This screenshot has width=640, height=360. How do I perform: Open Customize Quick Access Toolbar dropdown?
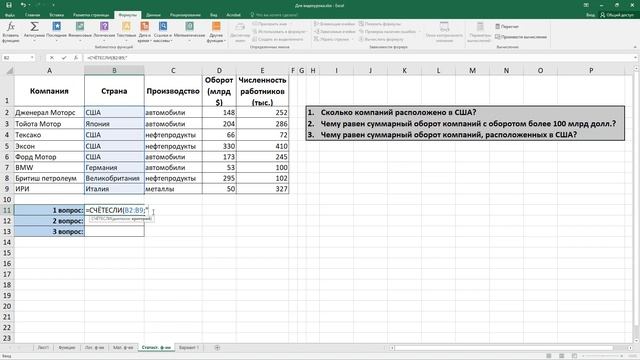(53, 5)
